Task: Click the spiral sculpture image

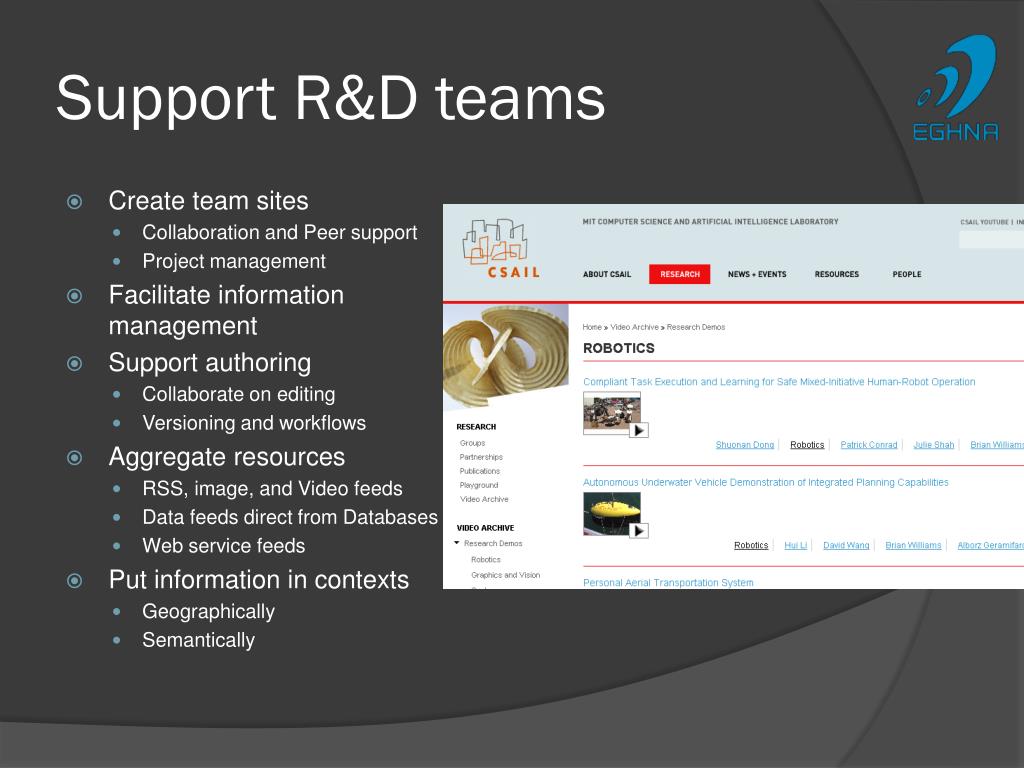Action: [505, 357]
